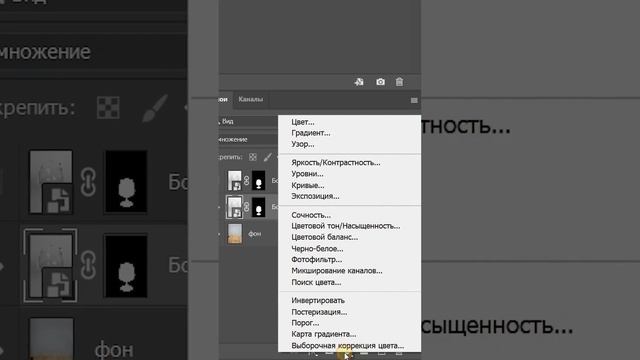The height and width of the screenshot is (360, 640).
Task: Add Поиск цвета... adjustment layer
Action: click(316, 282)
